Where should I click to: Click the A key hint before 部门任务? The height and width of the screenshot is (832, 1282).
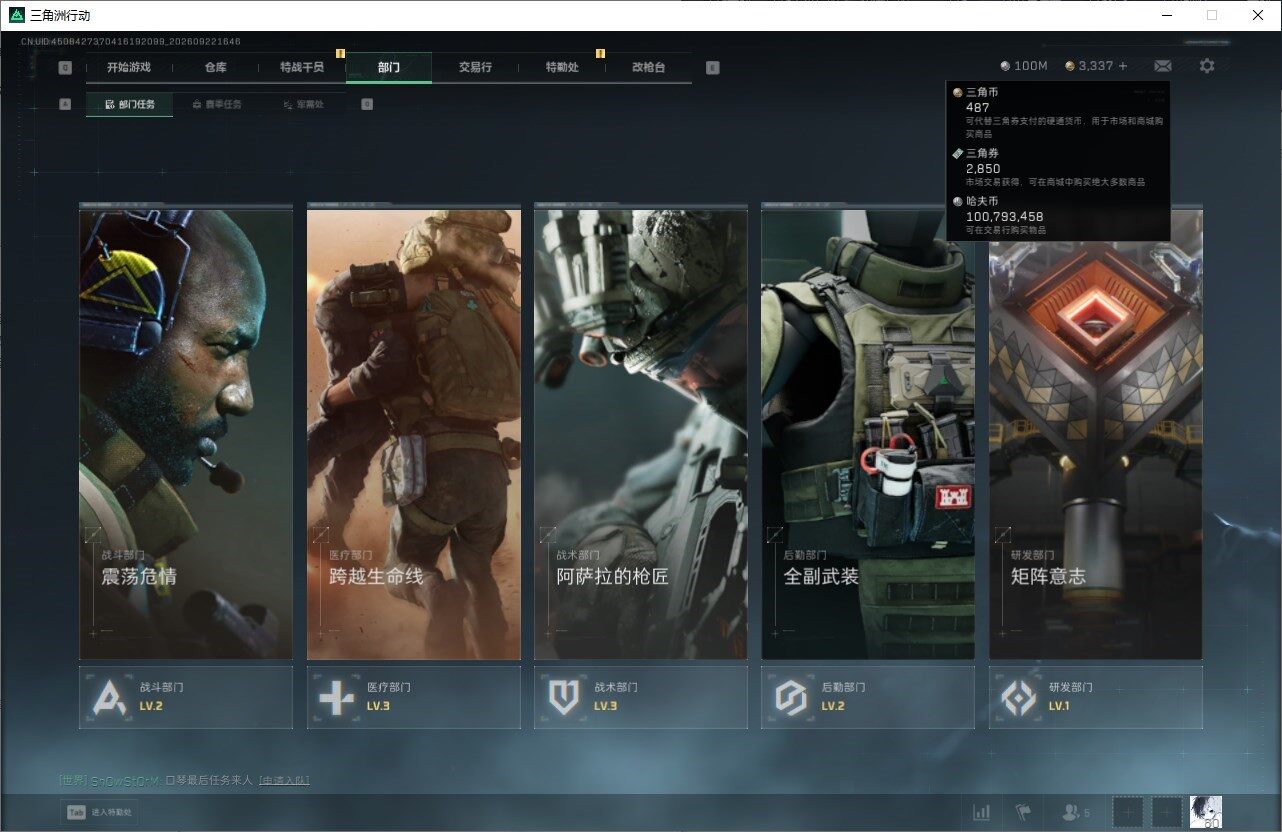(65, 104)
